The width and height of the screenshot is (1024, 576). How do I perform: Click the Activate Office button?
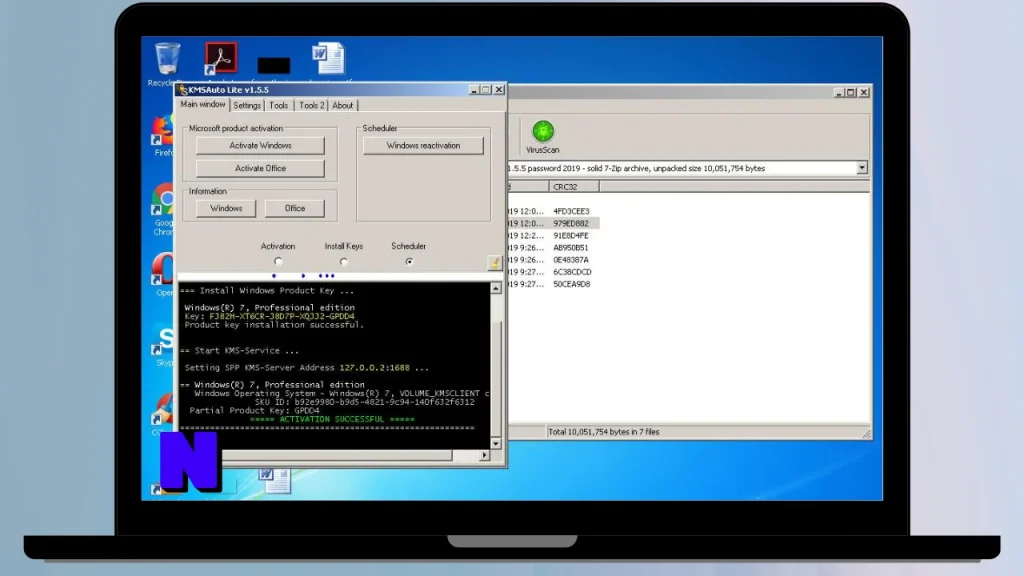tap(260, 168)
